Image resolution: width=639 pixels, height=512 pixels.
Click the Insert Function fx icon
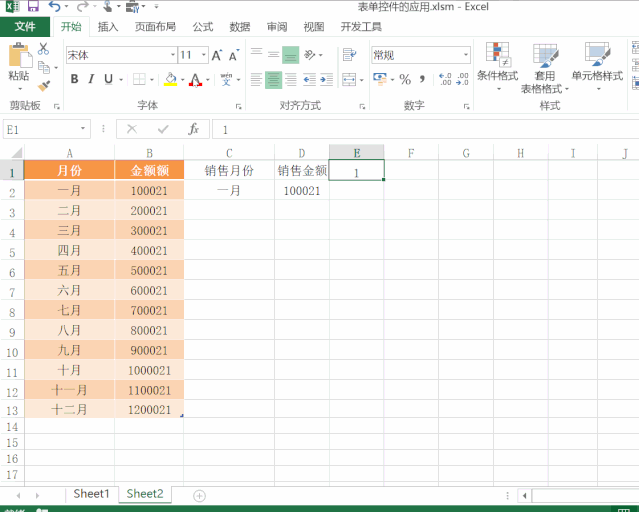pyautogui.click(x=194, y=129)
